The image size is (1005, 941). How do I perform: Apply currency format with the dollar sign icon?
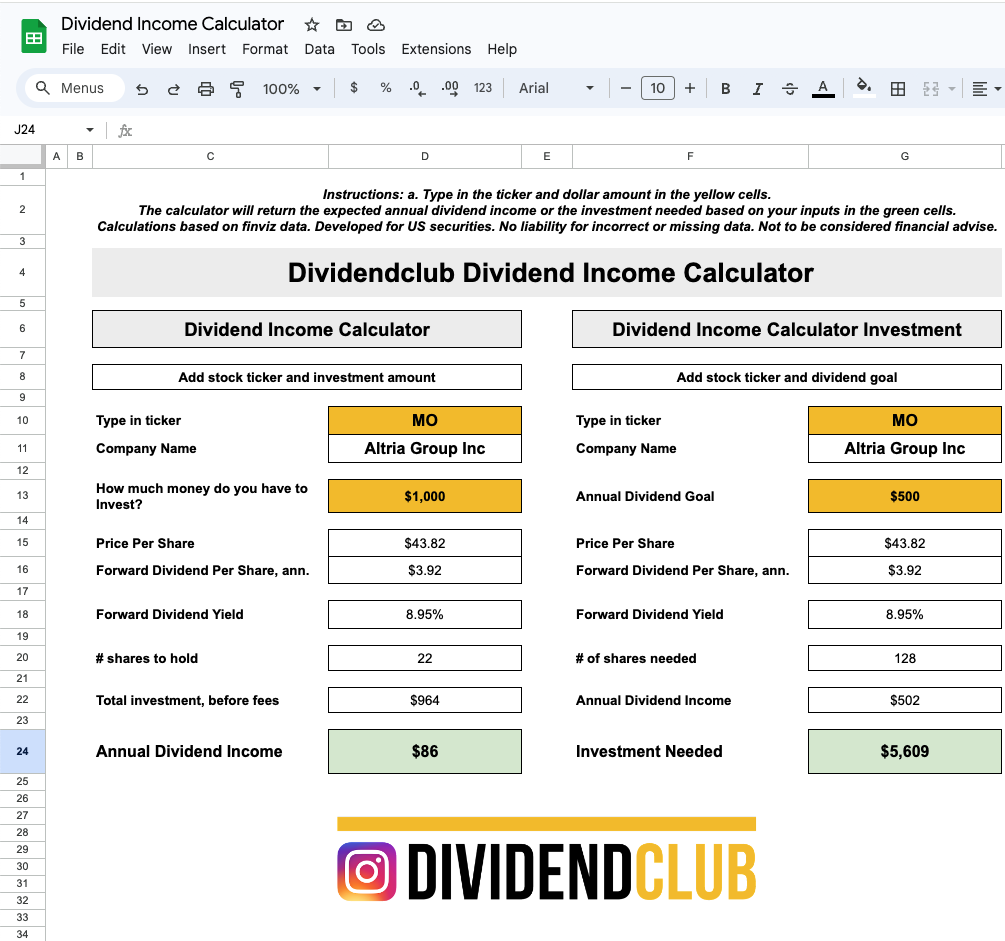point(353,88)
